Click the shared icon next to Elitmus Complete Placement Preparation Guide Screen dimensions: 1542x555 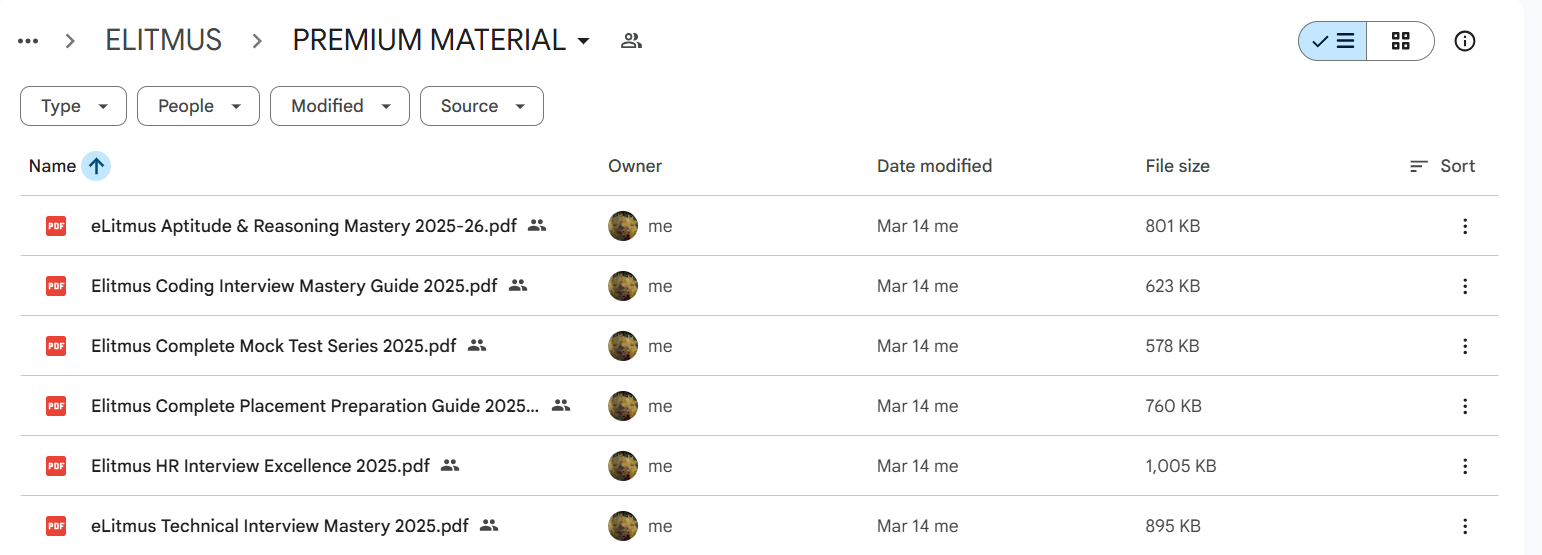(x=561, y=406)
